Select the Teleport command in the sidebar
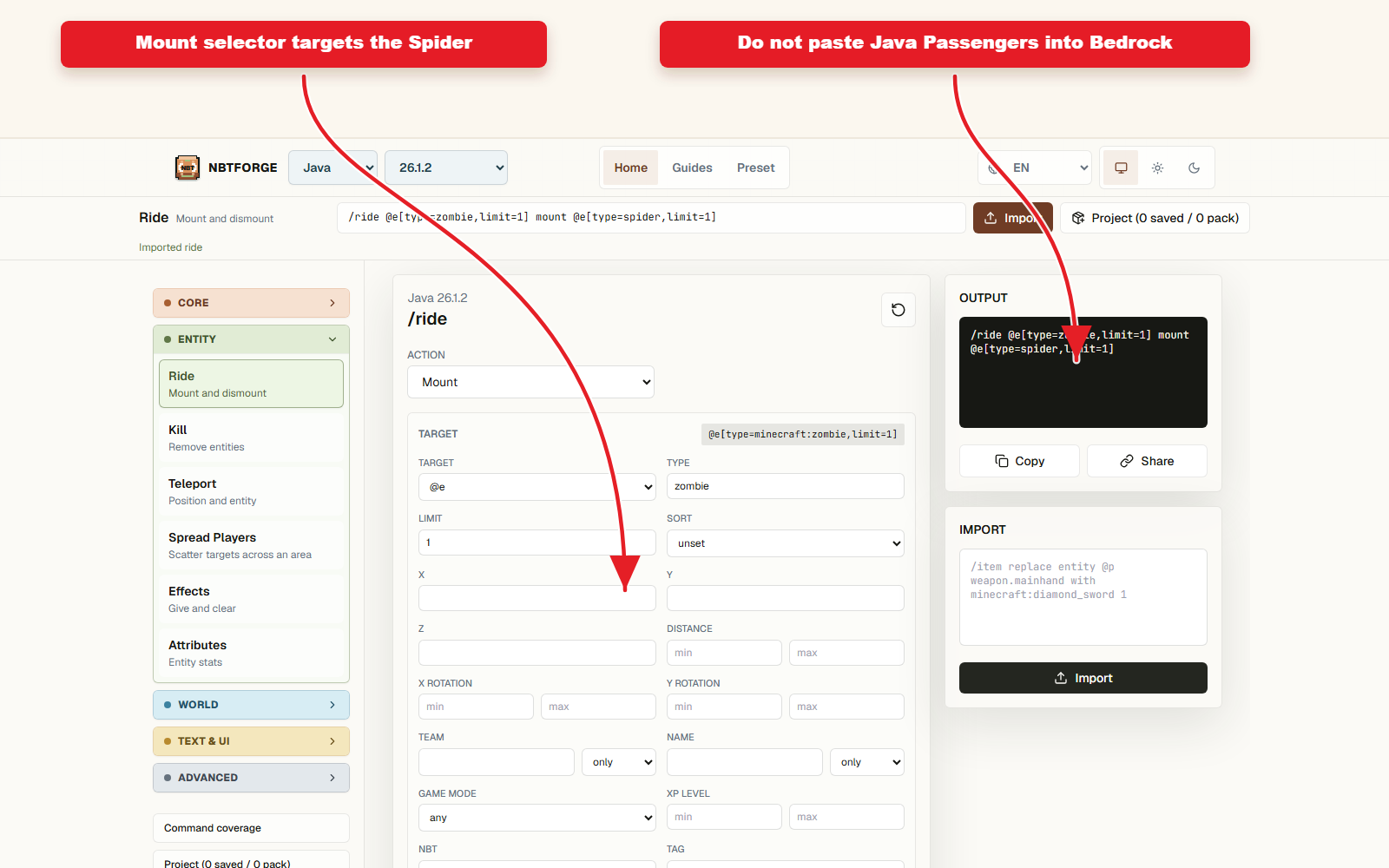This screenshot has height=868, width=1389. coord(251,491)
